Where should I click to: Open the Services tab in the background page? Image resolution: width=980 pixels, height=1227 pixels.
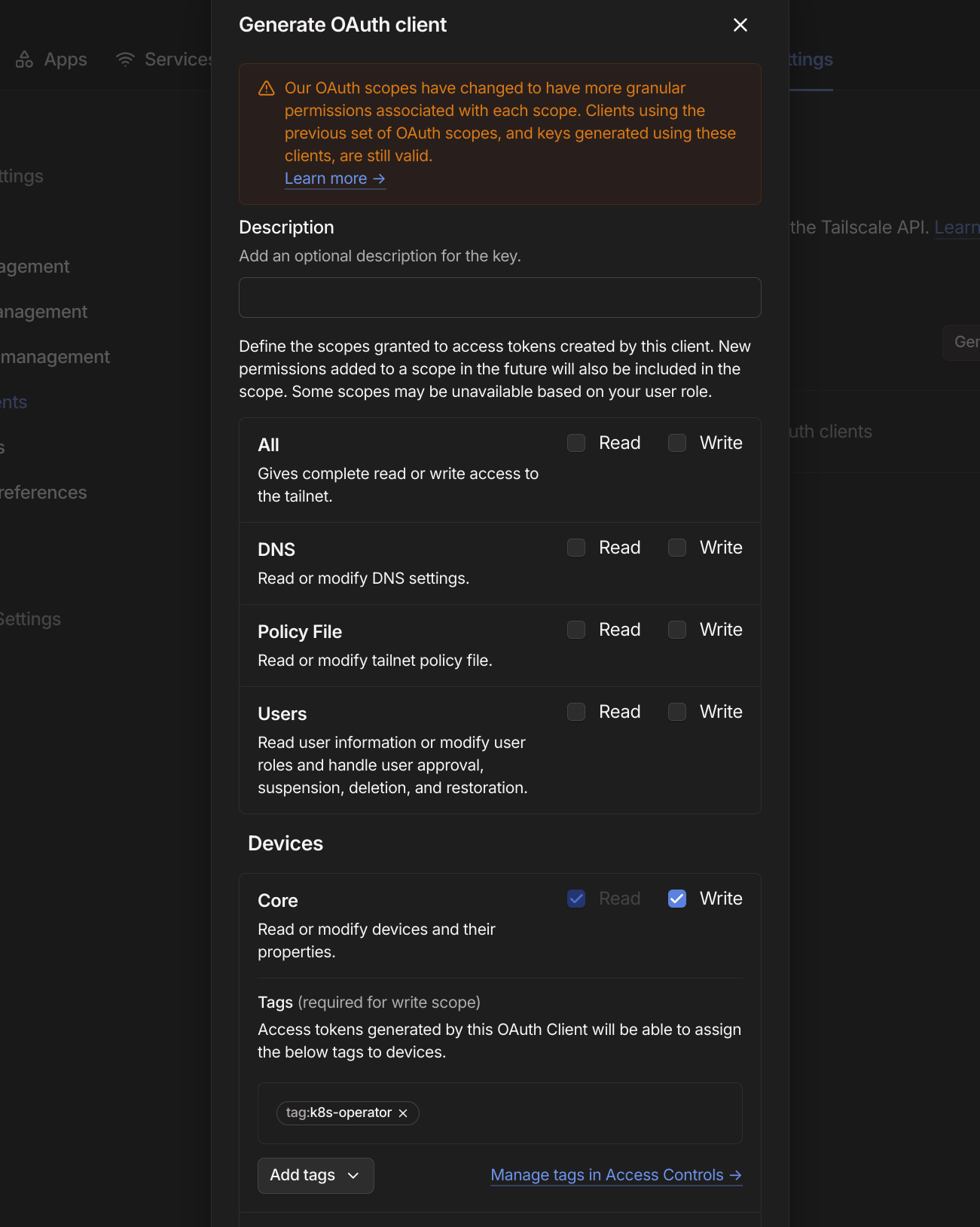point(163,60)
